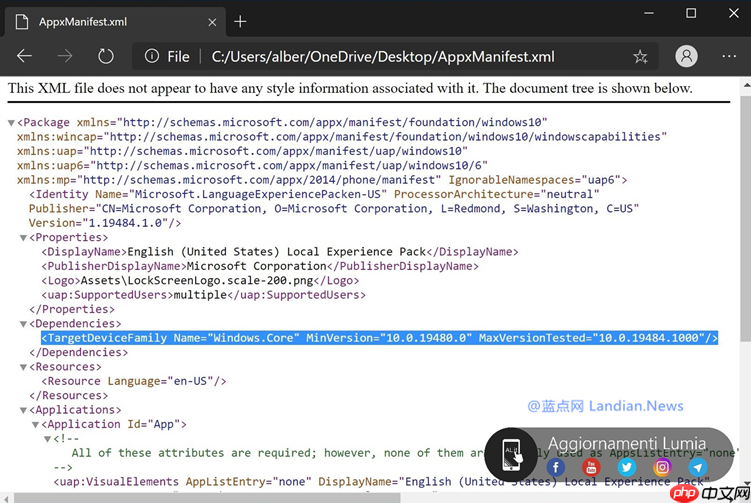Collapse the Properties node

point(23,238)
